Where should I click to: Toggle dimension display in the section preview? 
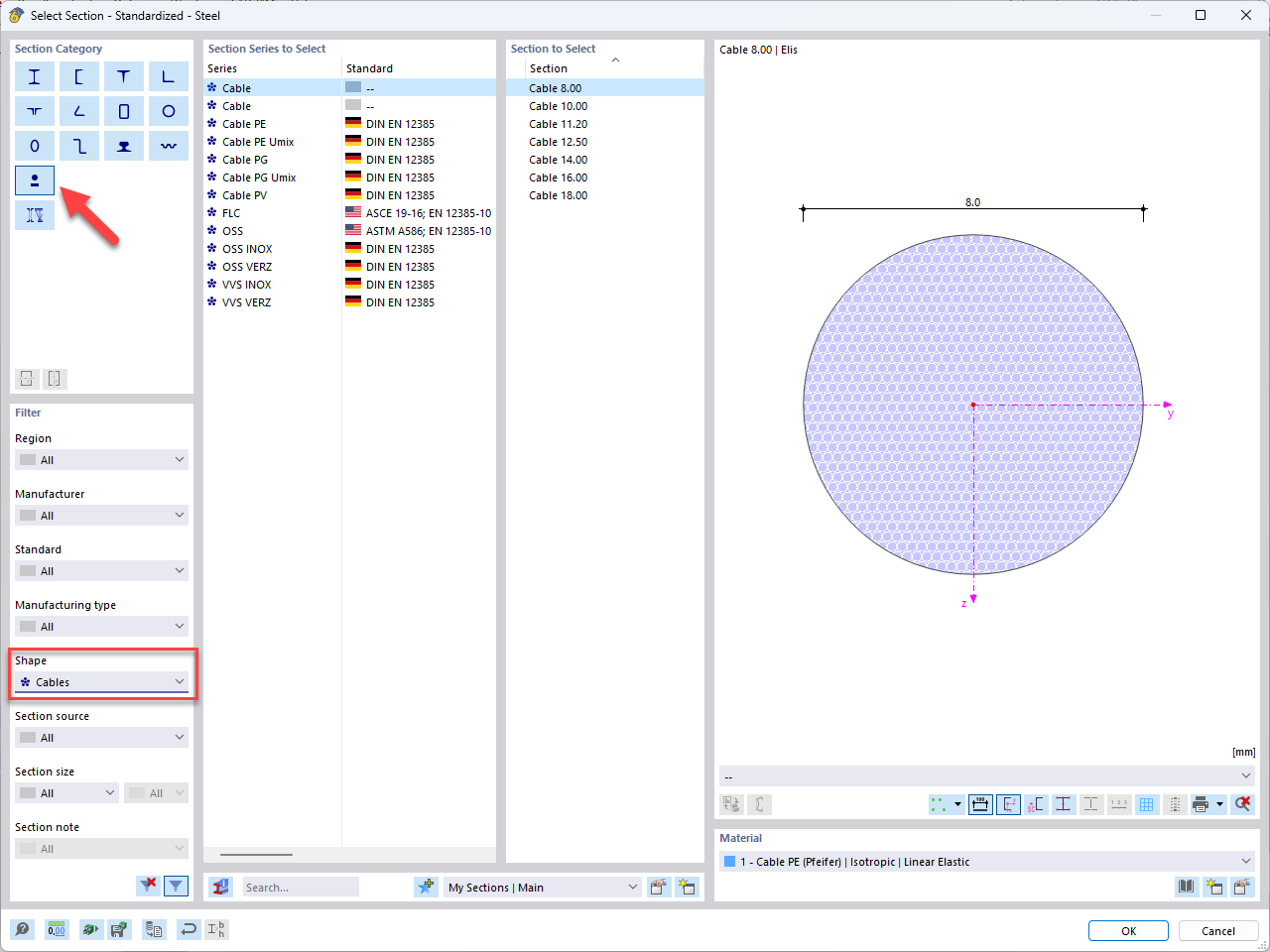tap(980, 804)
